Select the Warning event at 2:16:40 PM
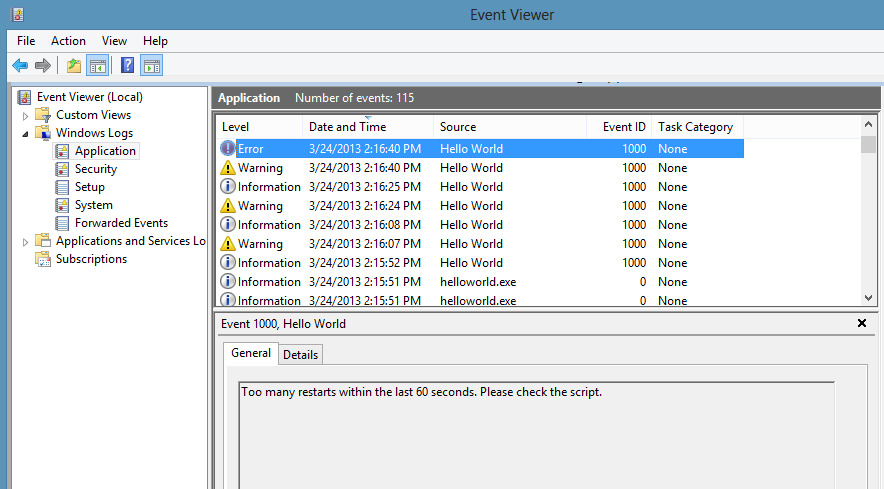This screenshot has height=489, width=884. coord(481,168)
